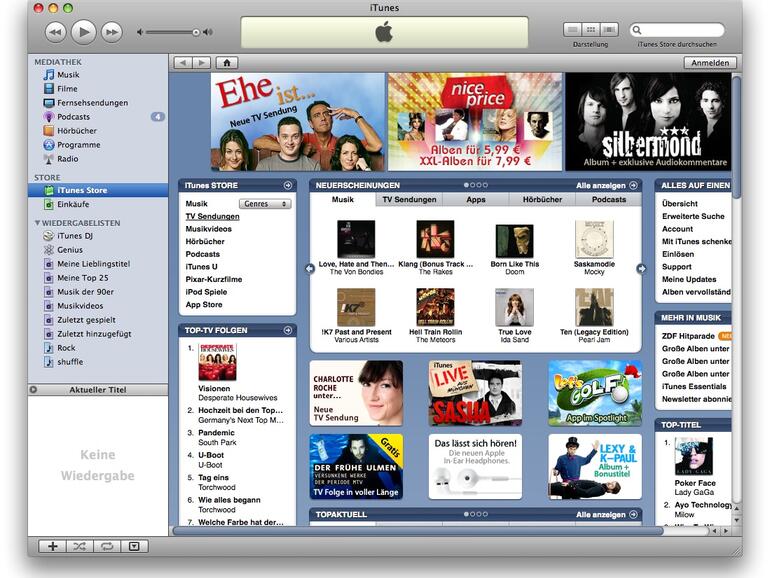The height and width of the screenshot is (578, 770).
Task: Open Musikvideos in iTunes Store list
Action: (x=208, y=229)
